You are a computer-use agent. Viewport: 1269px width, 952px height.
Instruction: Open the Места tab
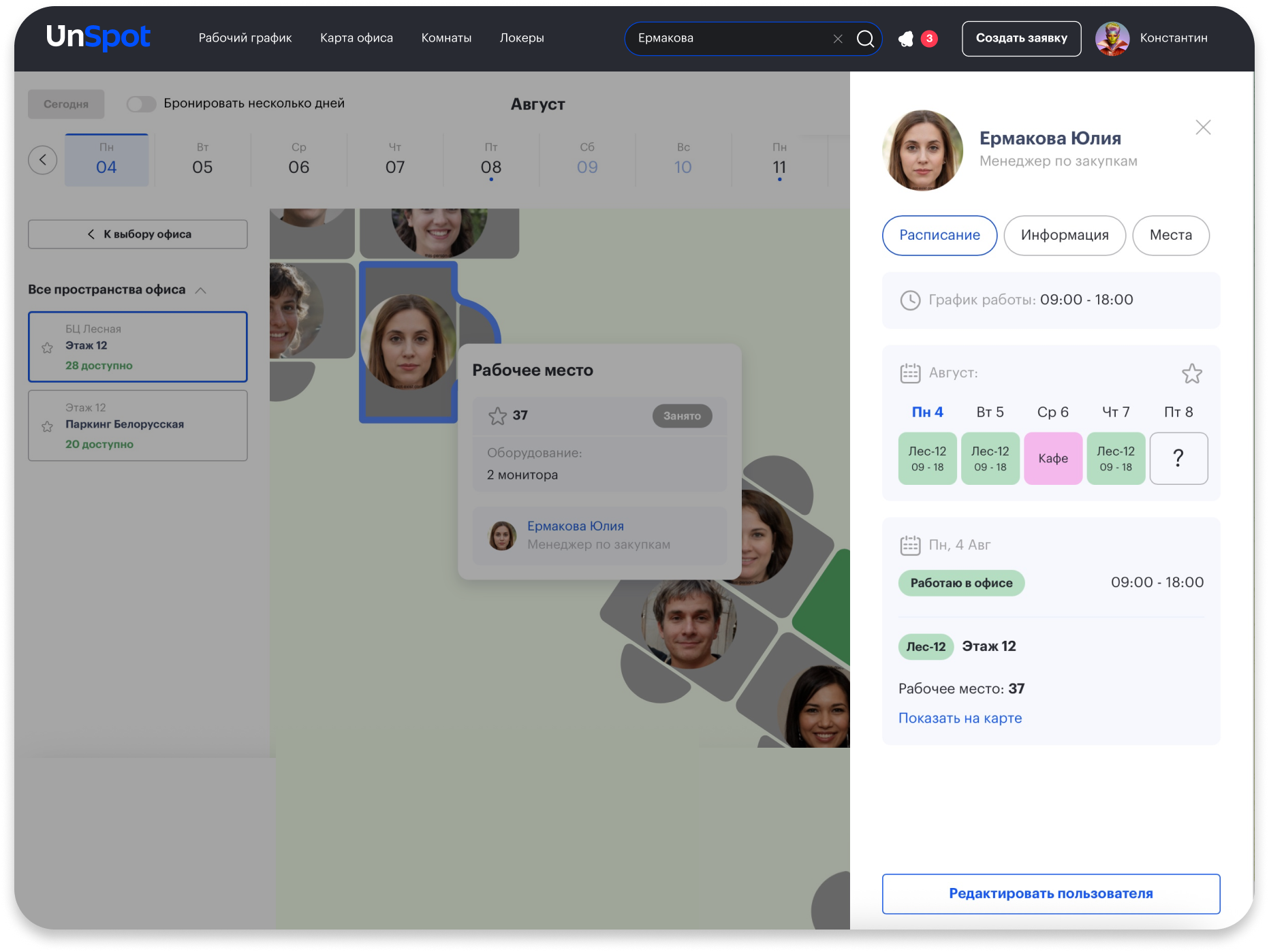(x=1170, y=236)
